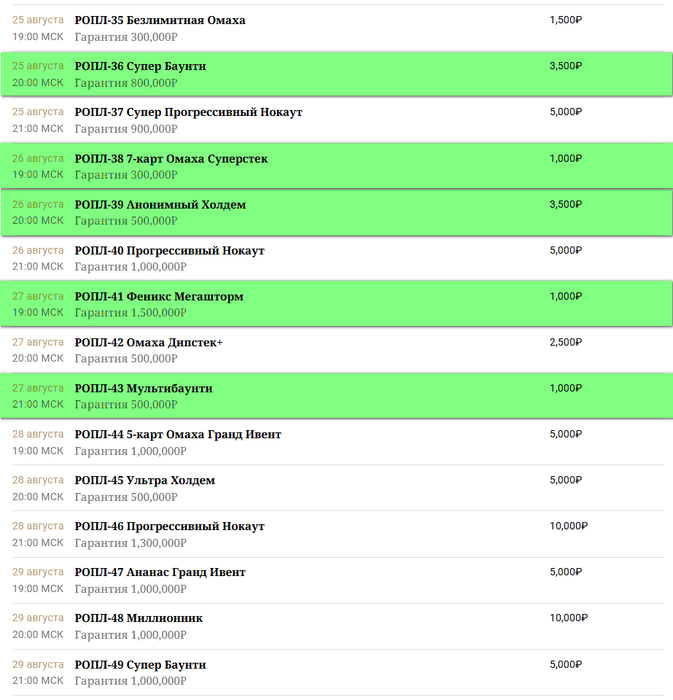Click 29 августа date of РОПЛ-49

pyautogui.click(x=38, y=665)
